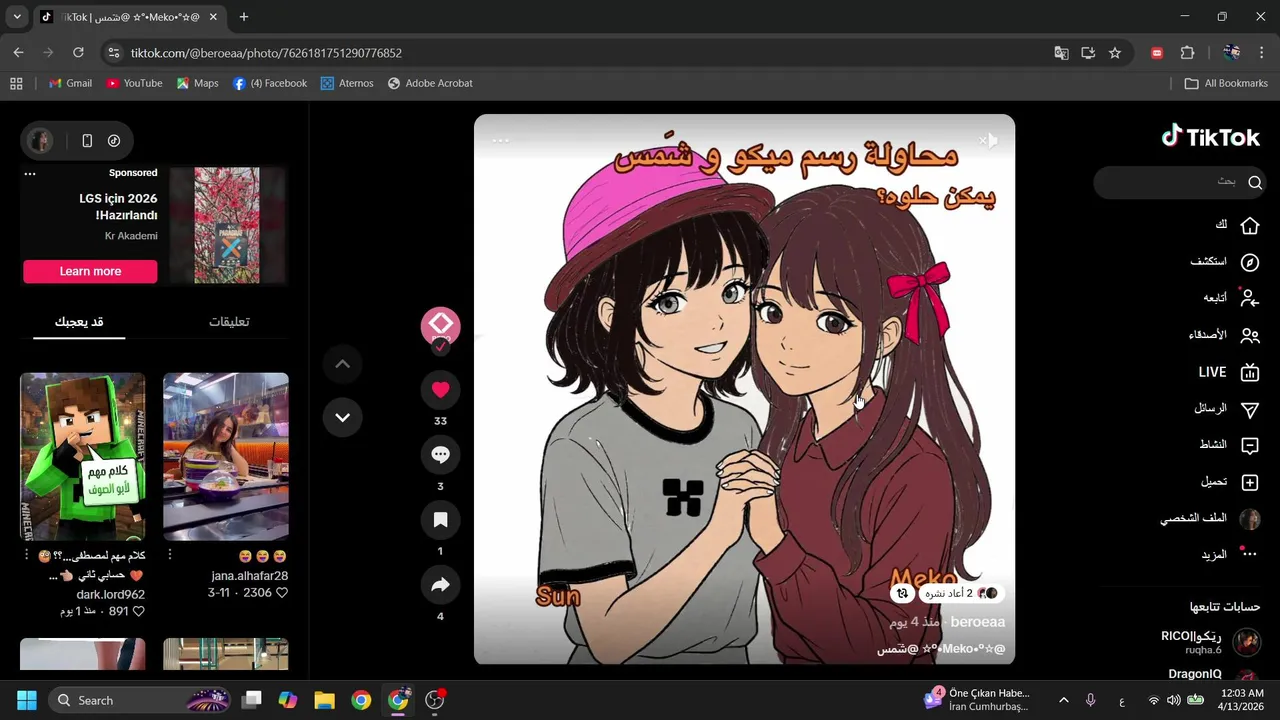Open the Upload plus icon

click(x=1249, y=482)
